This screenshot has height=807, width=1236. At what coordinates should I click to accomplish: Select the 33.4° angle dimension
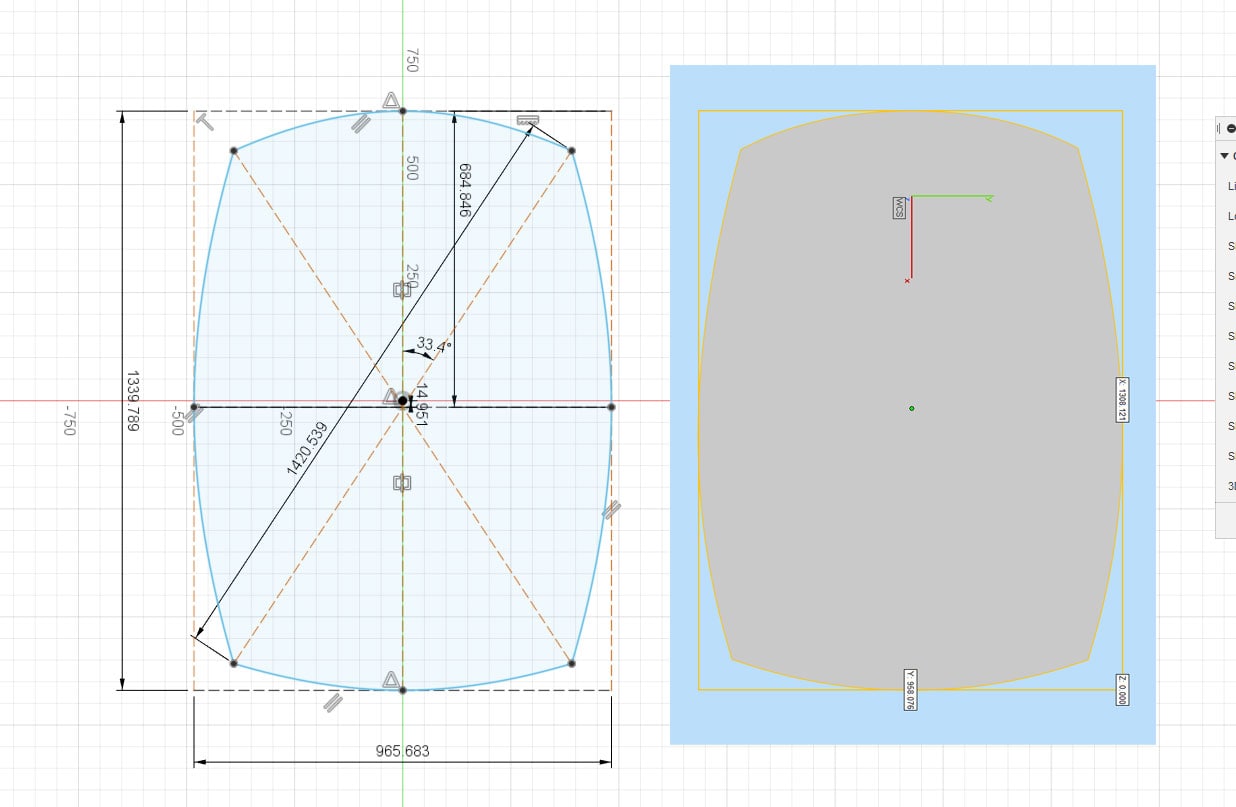[x=434, y=346]
